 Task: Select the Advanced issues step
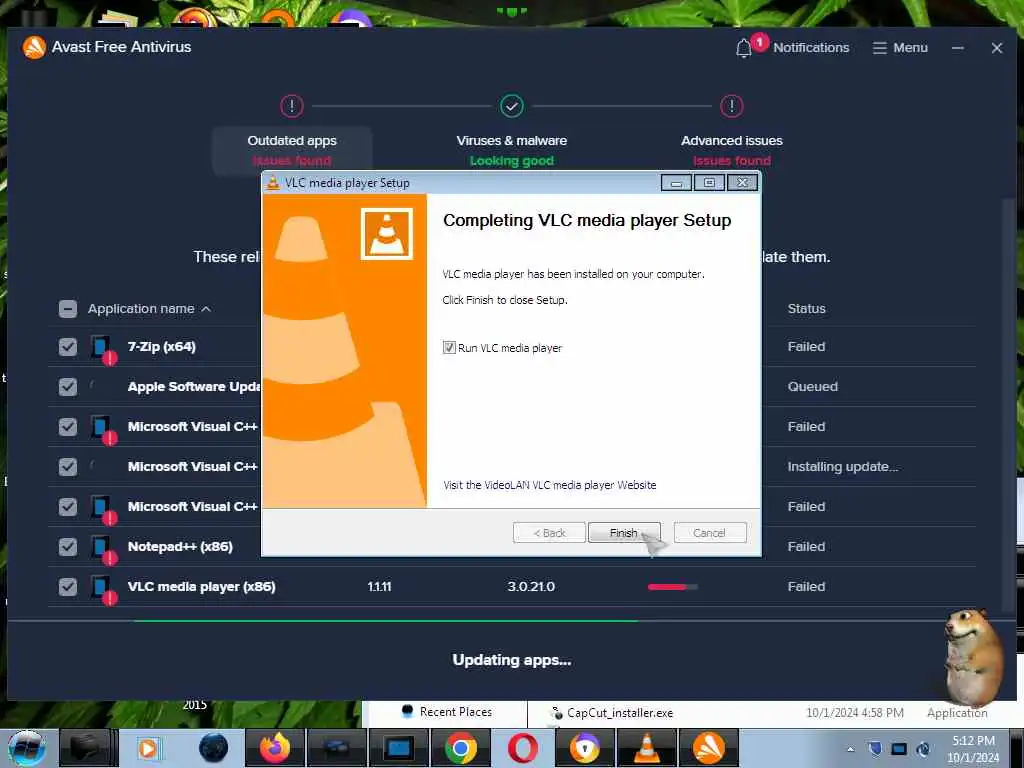[731, 151]
